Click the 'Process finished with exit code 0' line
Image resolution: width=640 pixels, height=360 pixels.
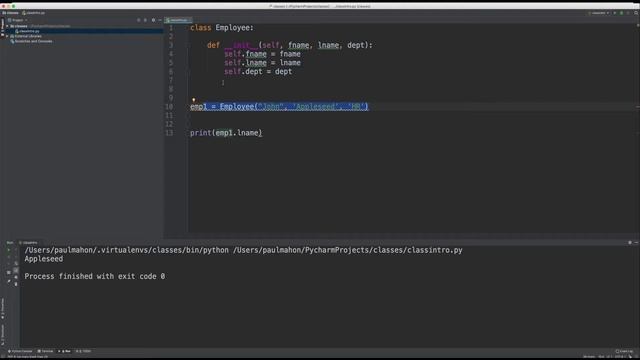(x=95, y=277)
